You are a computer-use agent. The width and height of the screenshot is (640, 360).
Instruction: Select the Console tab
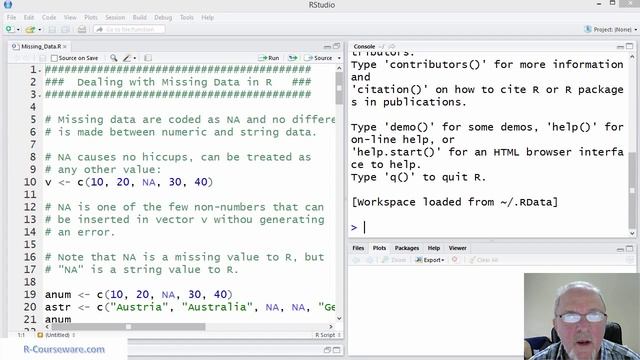point(364,47)
